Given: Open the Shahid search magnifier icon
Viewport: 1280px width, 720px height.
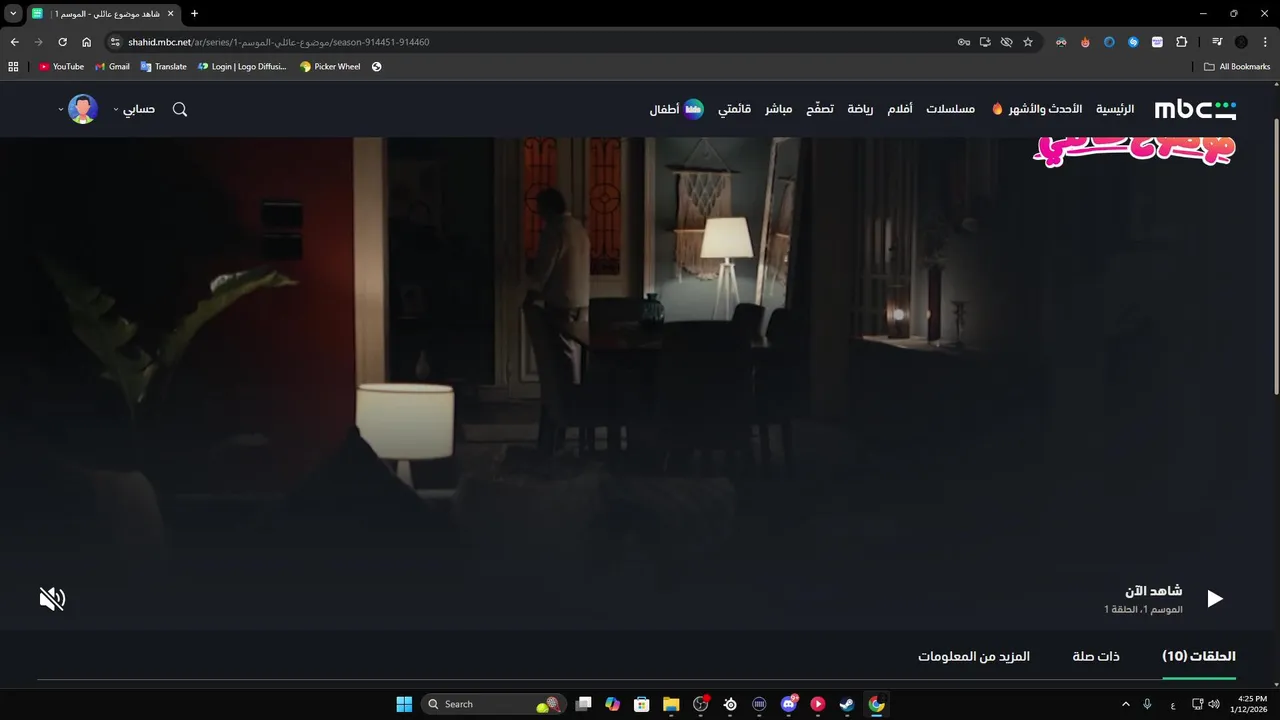Looking at the screenshot, I should click(180, 109).
